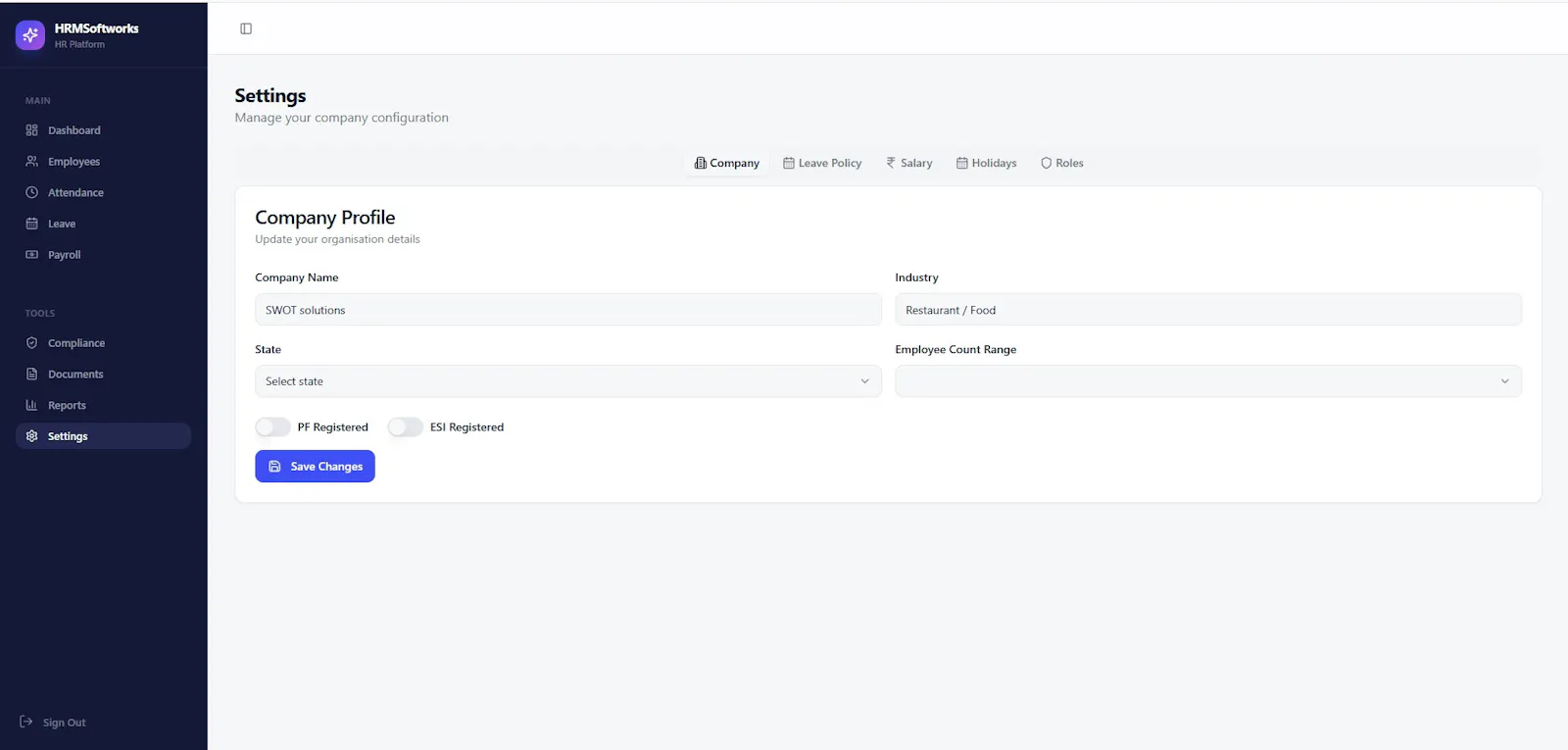Click the rupee icon on Salary tab
This screenshot has height=750, width=1568.
(x=891, y=163)
